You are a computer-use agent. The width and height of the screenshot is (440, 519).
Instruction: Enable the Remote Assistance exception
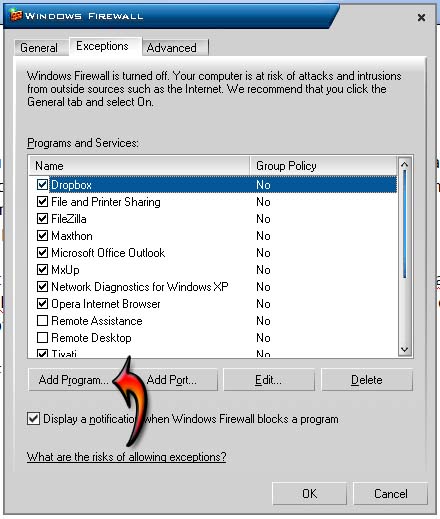pyautogui.click(x=42, y=321)
